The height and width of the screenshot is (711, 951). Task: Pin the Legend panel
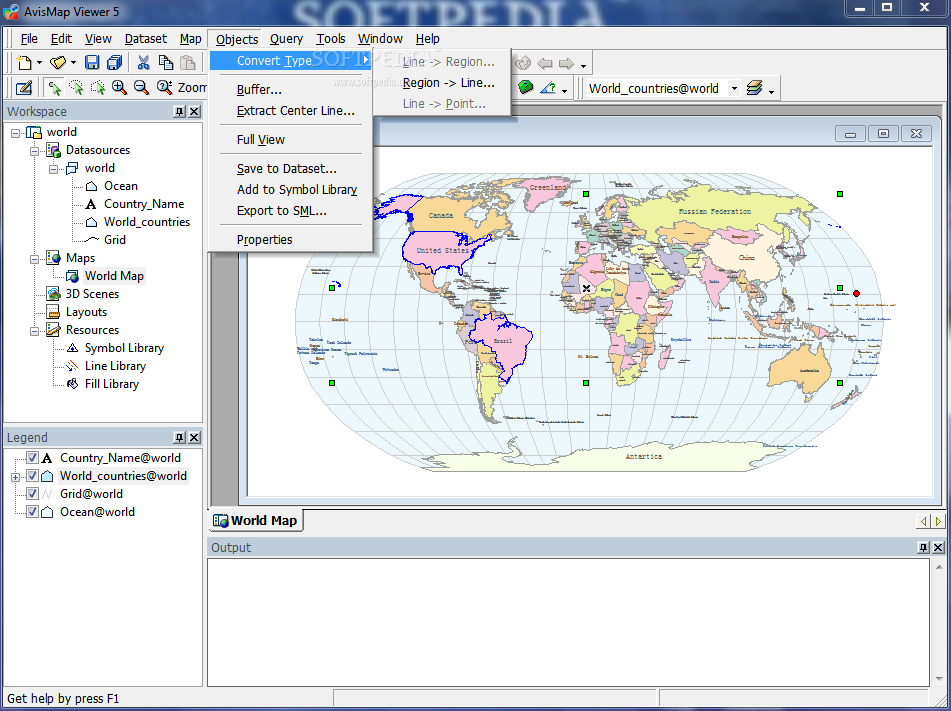point(180,437)
